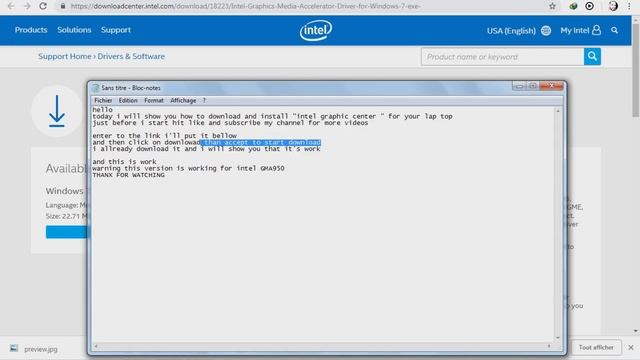
Task: Open the browser profile avatar
Action: (613, 6)
